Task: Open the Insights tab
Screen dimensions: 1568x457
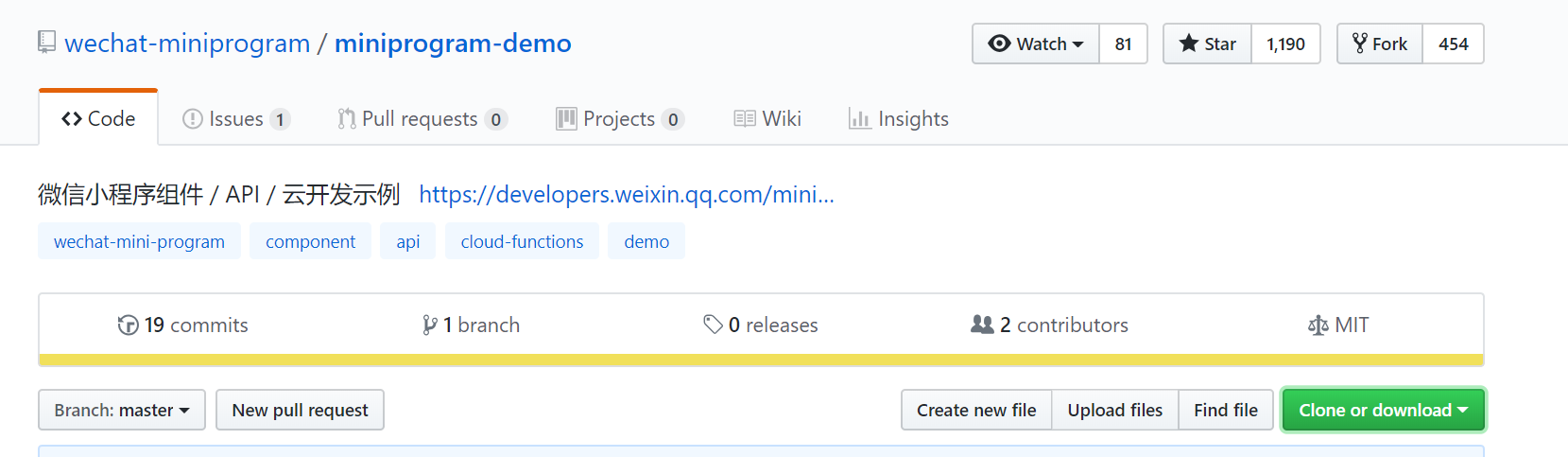Action: pyautogui.click(x=899, y=118)
